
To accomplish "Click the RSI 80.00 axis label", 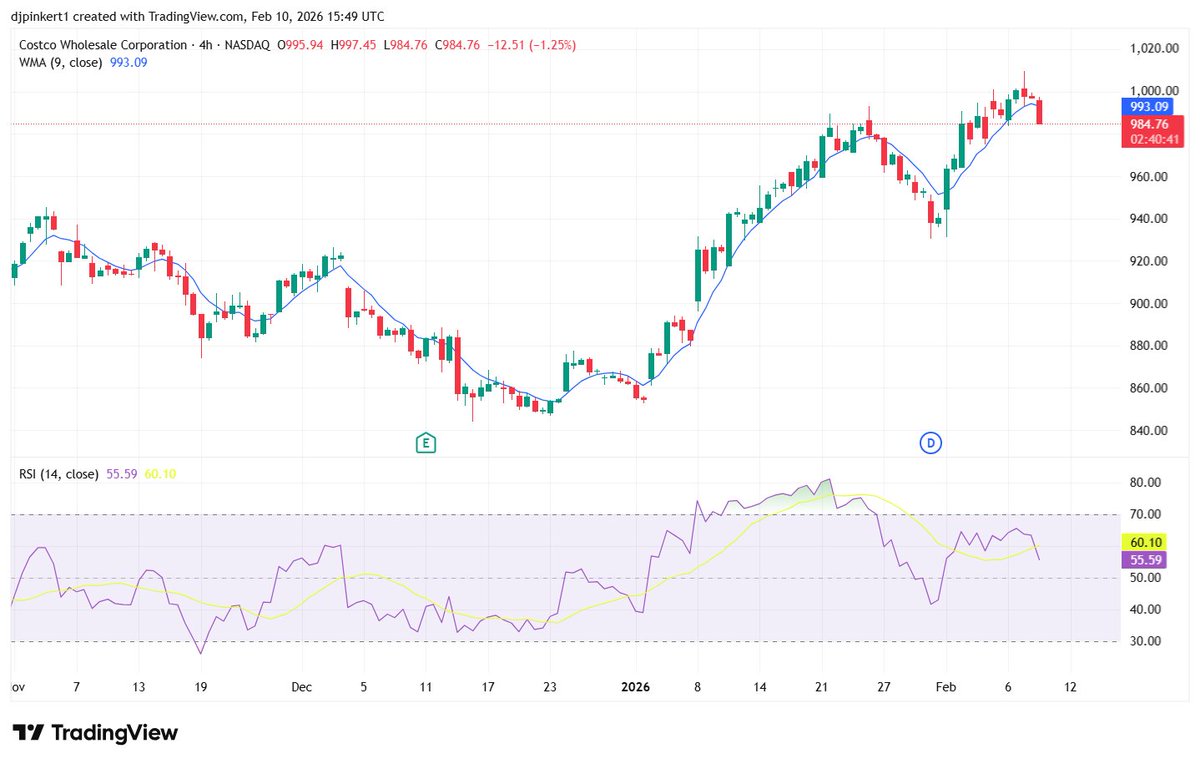I will (x=1147, y=482).
